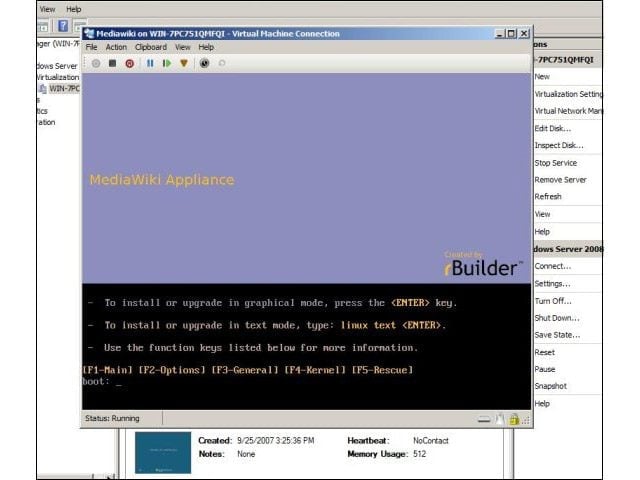640x480 pixels.
Task: Click Pause in the actions pane
Action: (x=545, y=369)
